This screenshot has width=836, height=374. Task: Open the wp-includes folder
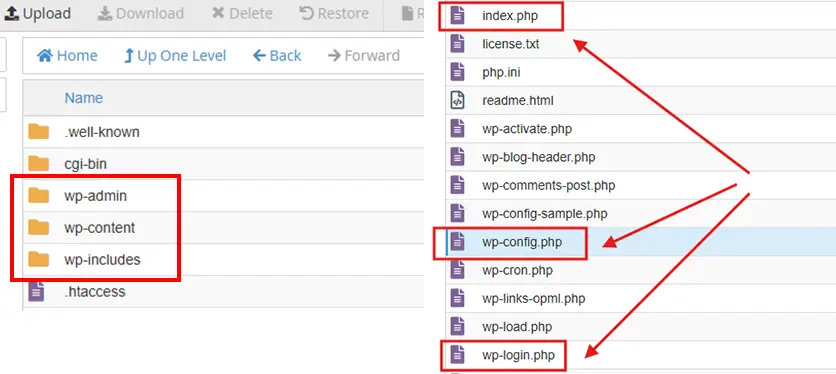[x=102, y=260]
